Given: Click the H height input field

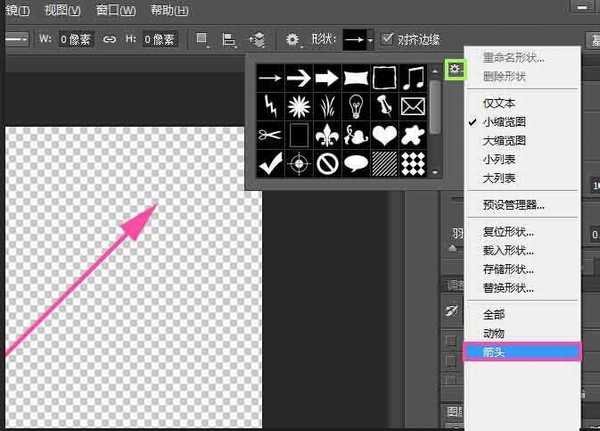Looking at the screenshot, I should pyautogui.click(x=160, y=39).
